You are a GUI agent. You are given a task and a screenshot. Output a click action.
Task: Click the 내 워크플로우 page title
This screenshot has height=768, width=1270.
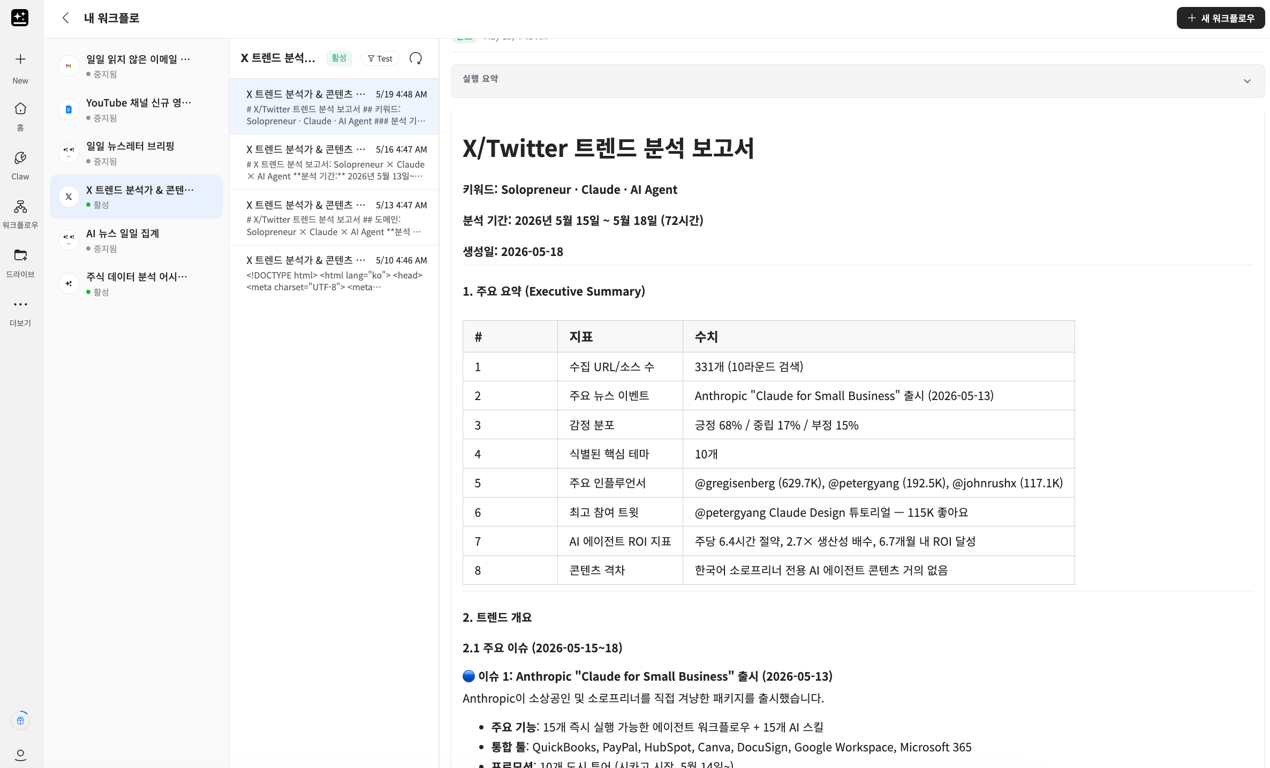coord(112,18)
